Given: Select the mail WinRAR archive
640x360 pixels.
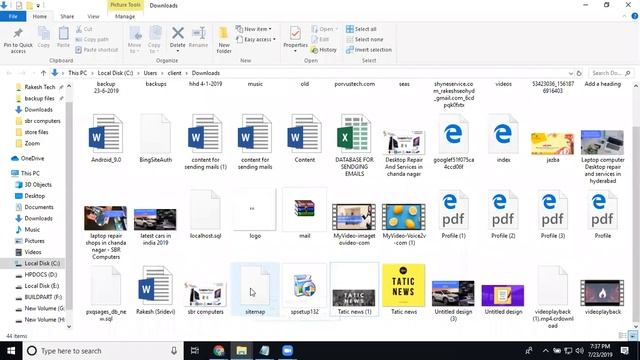Looking at the screenshot, I should [304, 214].
